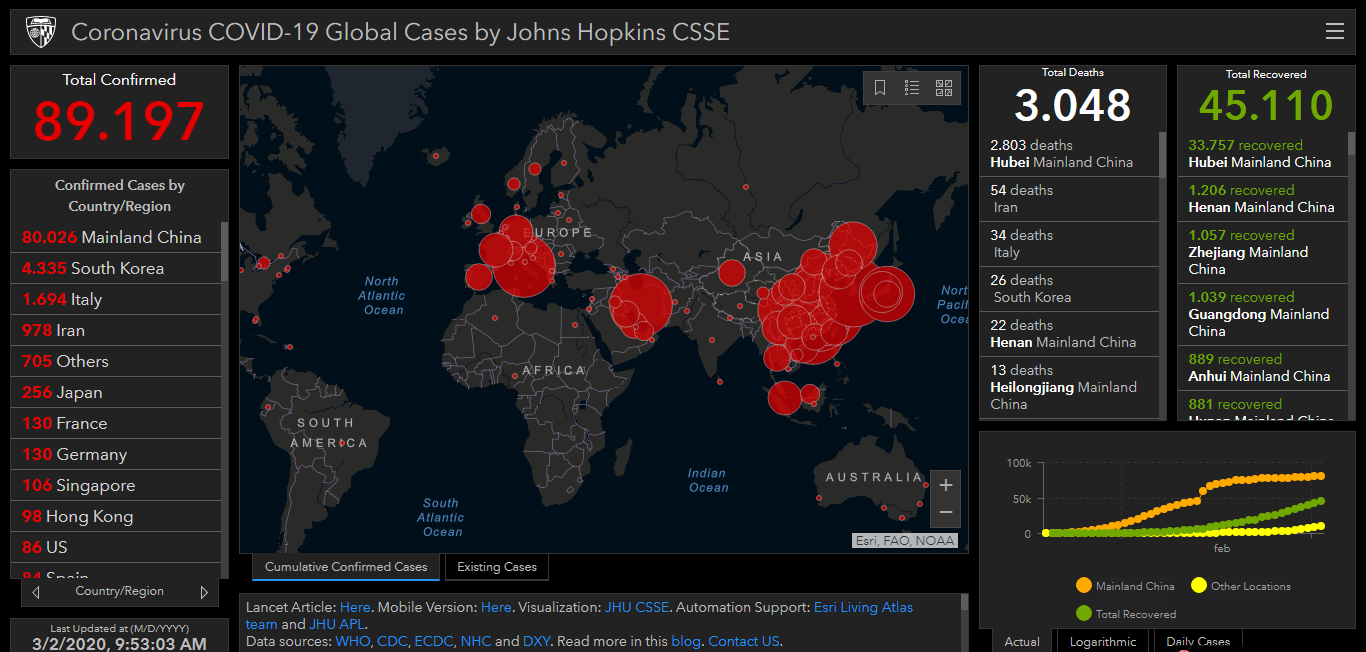Toggle Mainland China legend marker in chart
The width and height of the screenshot is (1366, 652).
point(1083,586)
